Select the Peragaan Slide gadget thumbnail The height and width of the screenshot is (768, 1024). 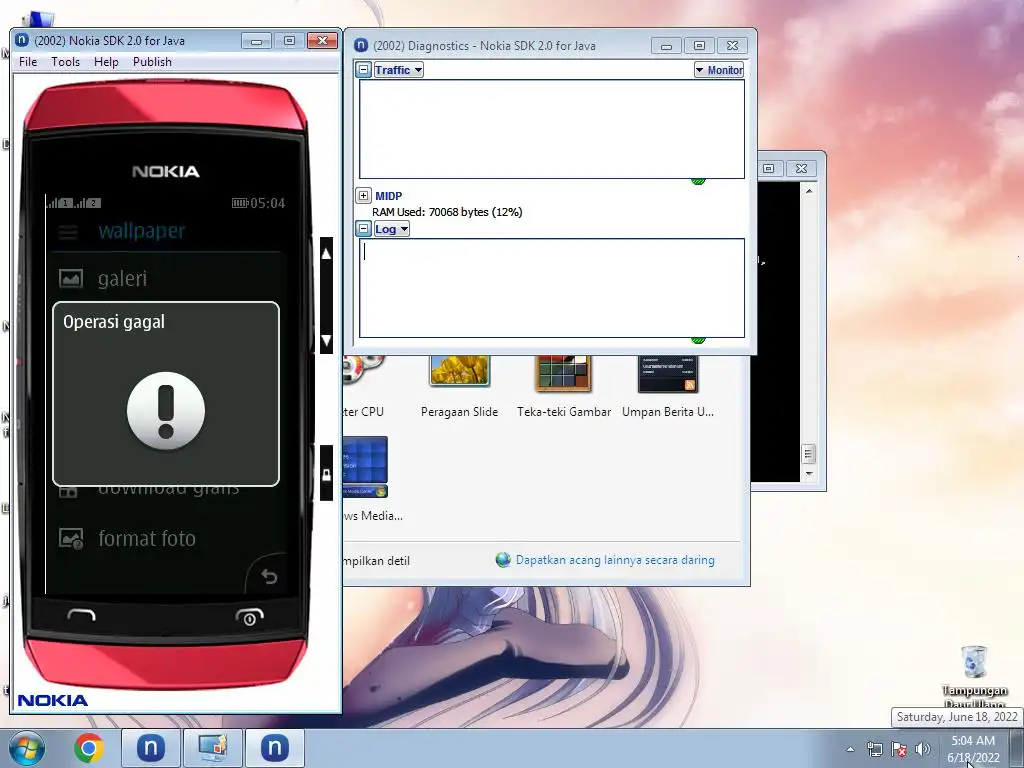(x=460, y=371)
